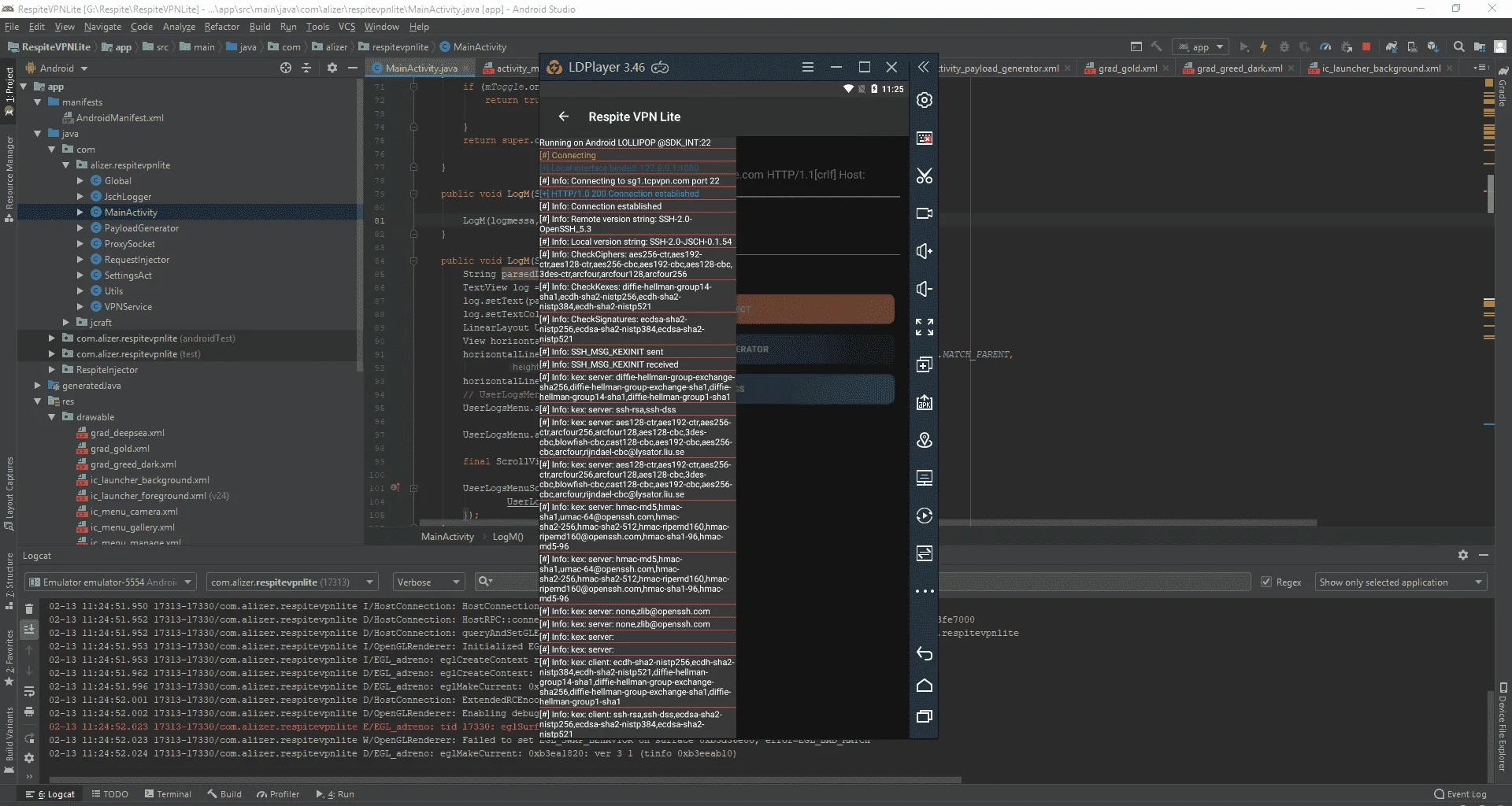Toggle LDPlayer fullscreen icon
The image size is (1512, 806).
tap(925, 327)
